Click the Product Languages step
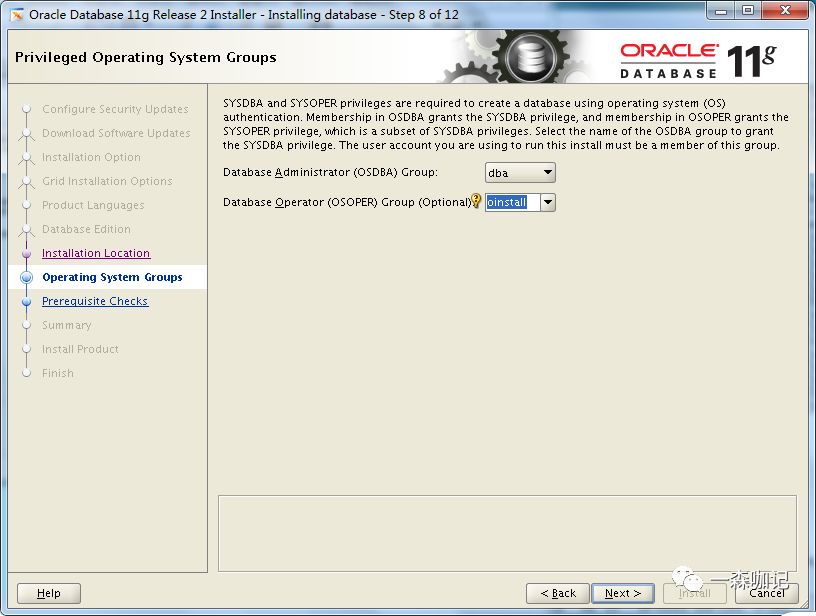This screenshot has width=816, height=616. click(x=93, y=205)
